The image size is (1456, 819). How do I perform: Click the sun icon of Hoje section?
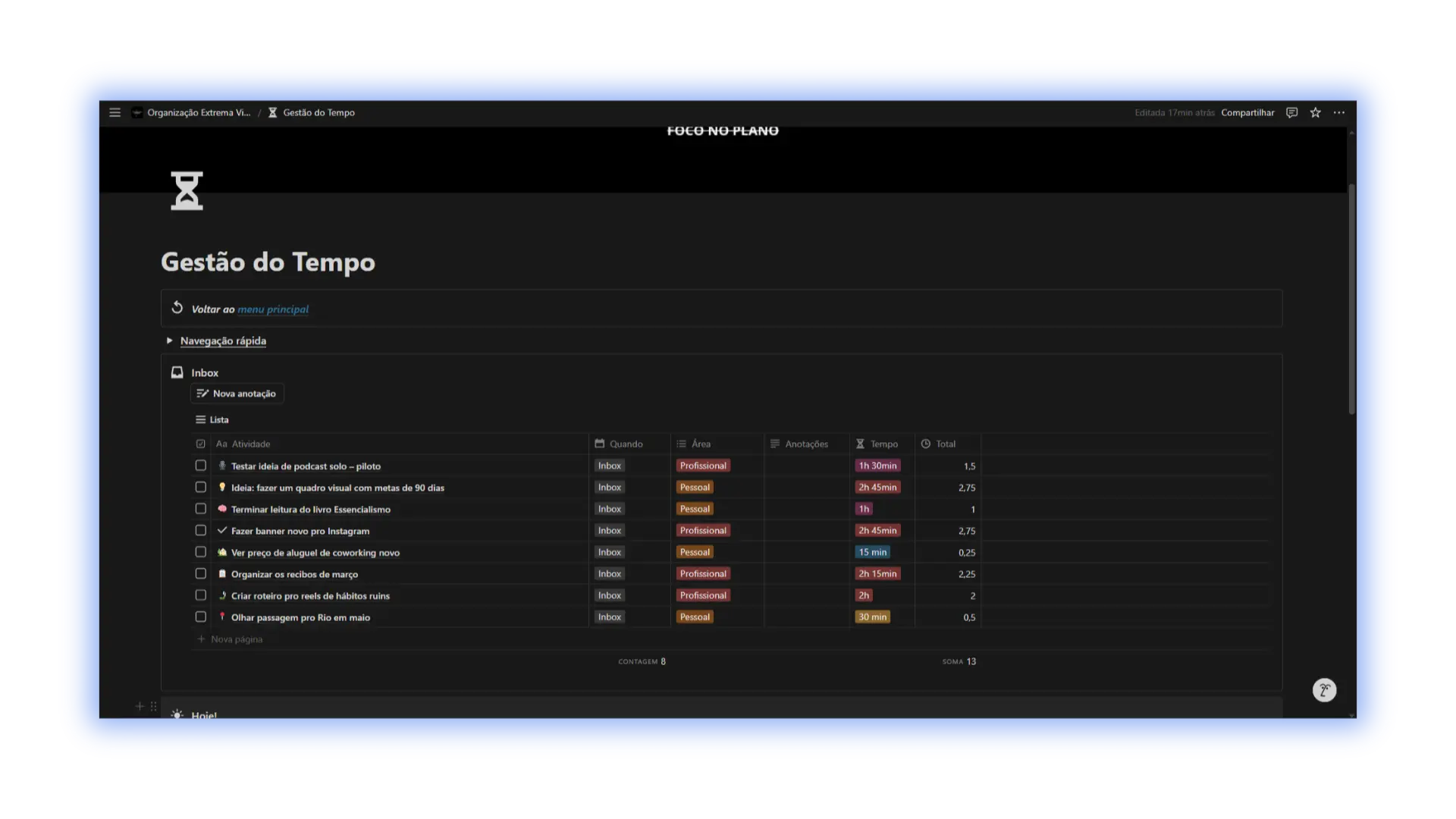coord(177,714)
